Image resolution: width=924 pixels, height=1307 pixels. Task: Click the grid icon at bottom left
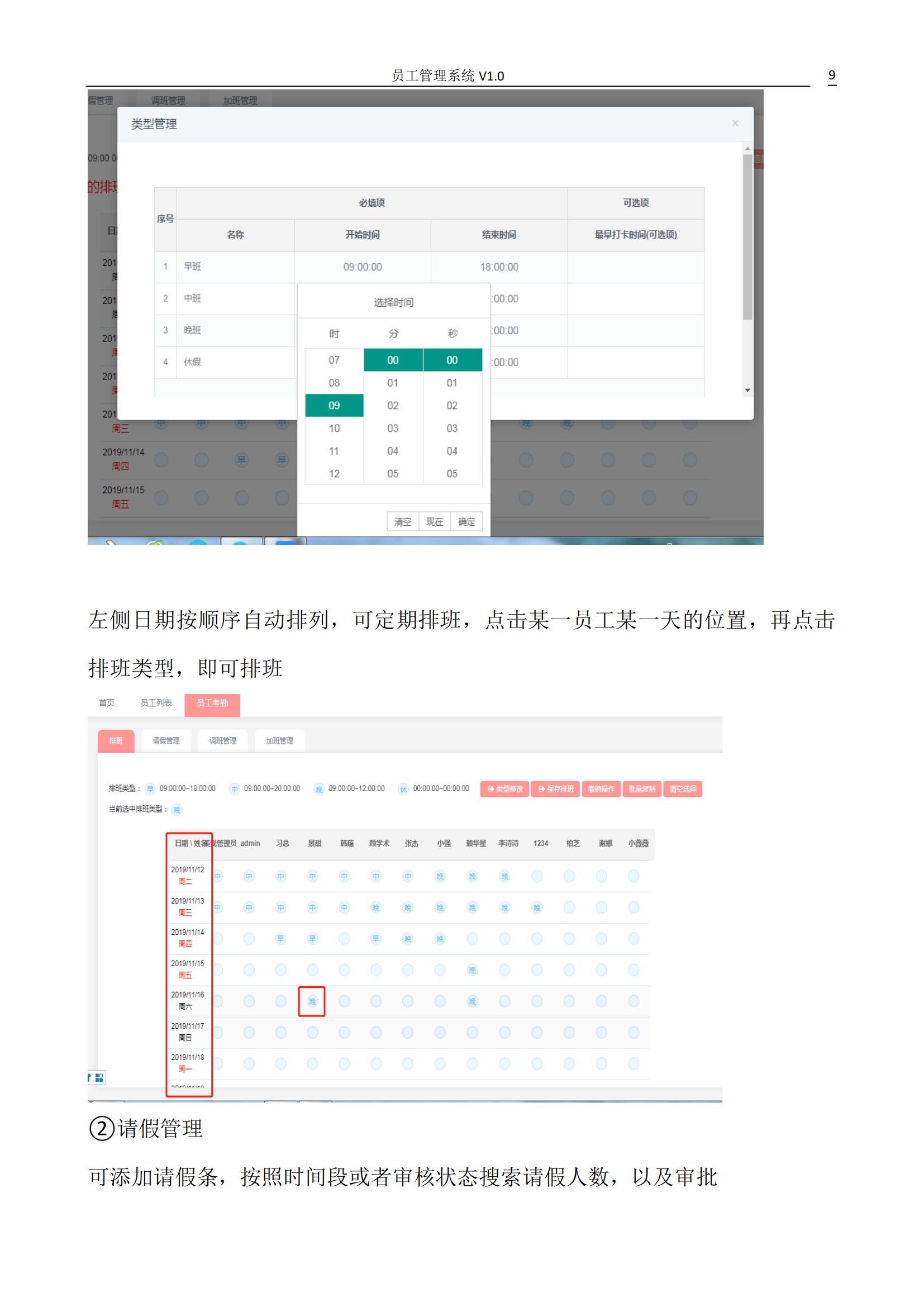[99, 1077]
